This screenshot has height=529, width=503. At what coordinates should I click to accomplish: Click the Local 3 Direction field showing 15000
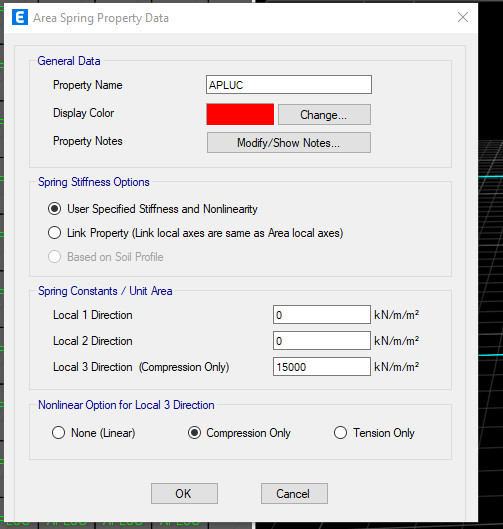point(322,367)
